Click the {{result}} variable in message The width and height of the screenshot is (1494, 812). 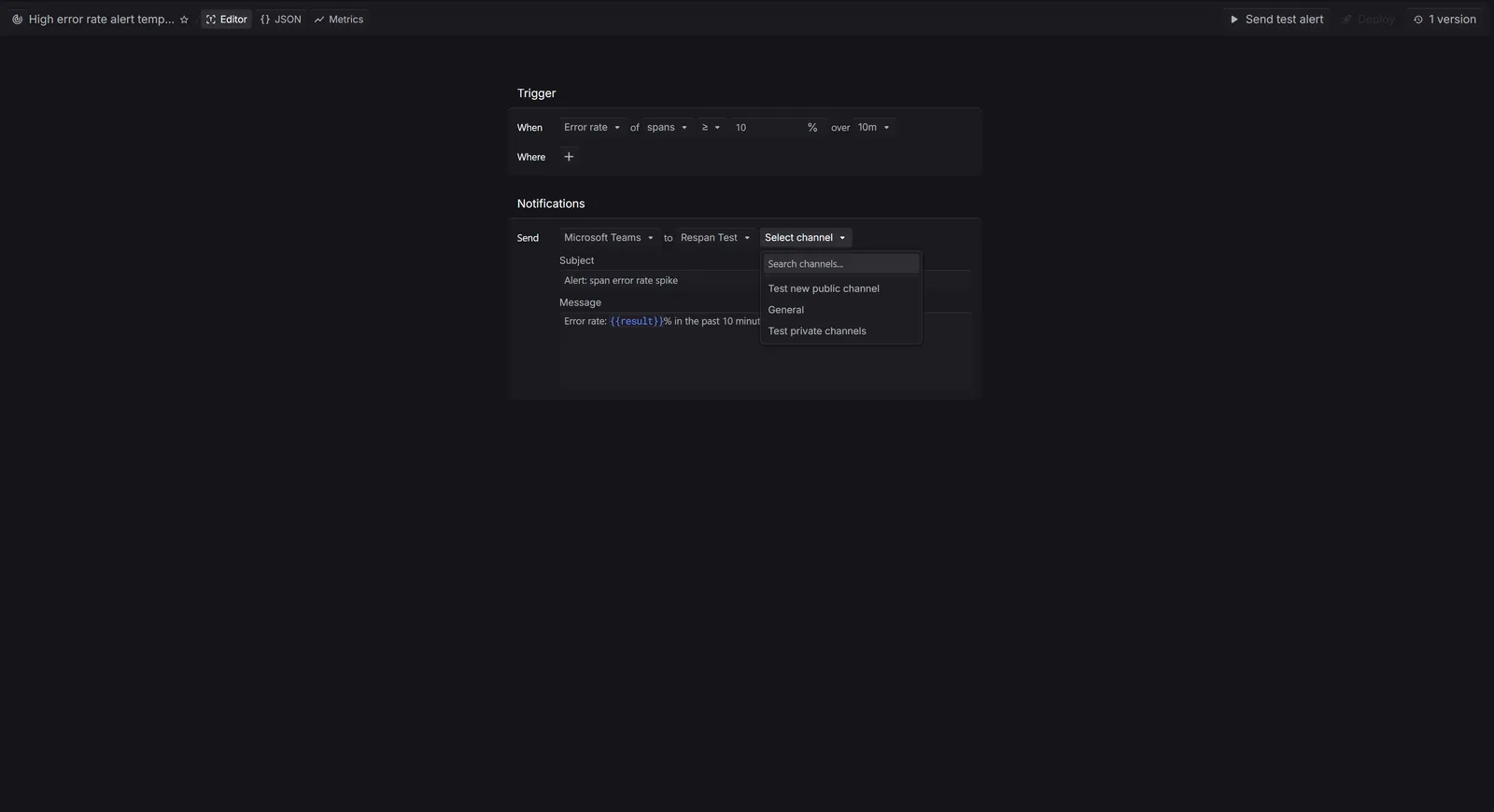(x=637, y=321)
